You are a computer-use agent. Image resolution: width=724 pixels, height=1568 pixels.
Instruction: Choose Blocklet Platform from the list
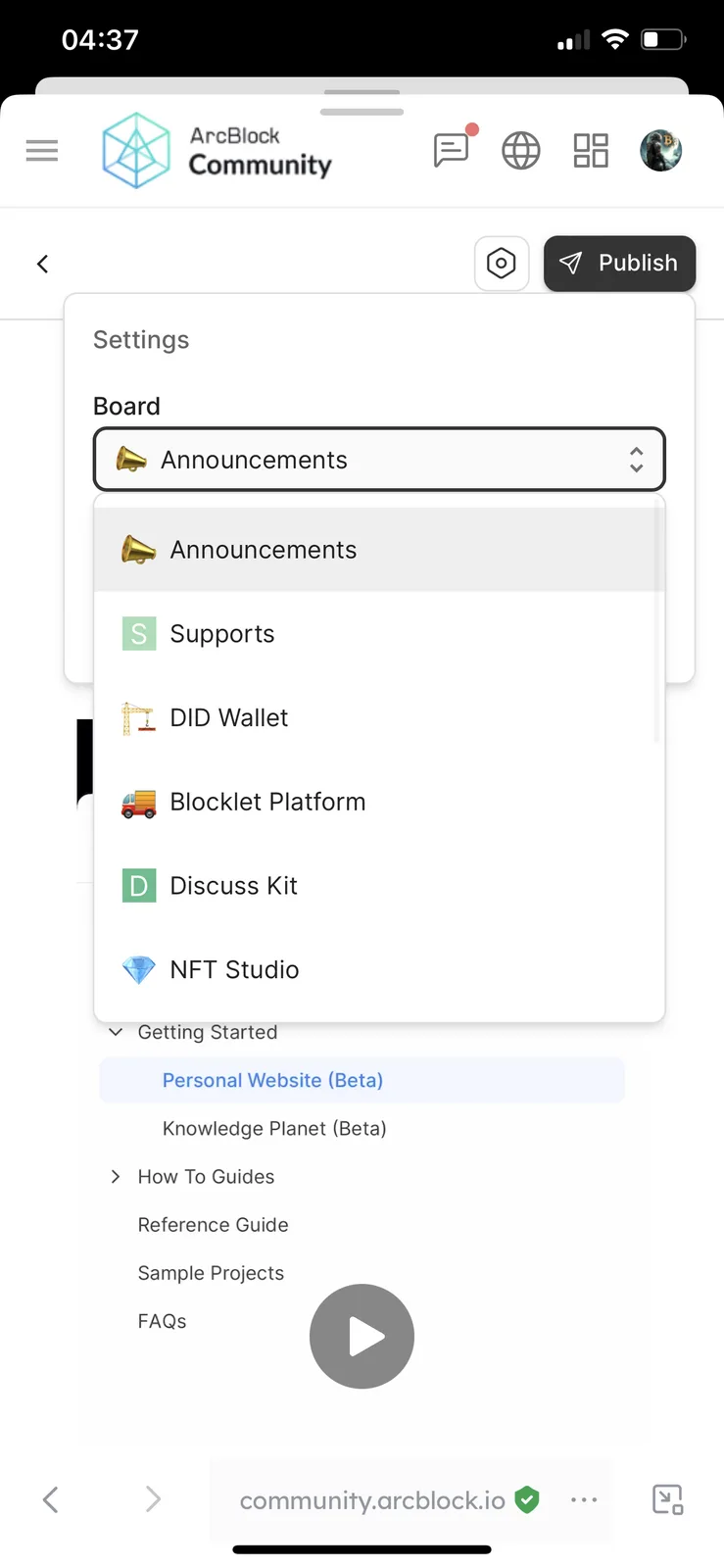(379, 802)
